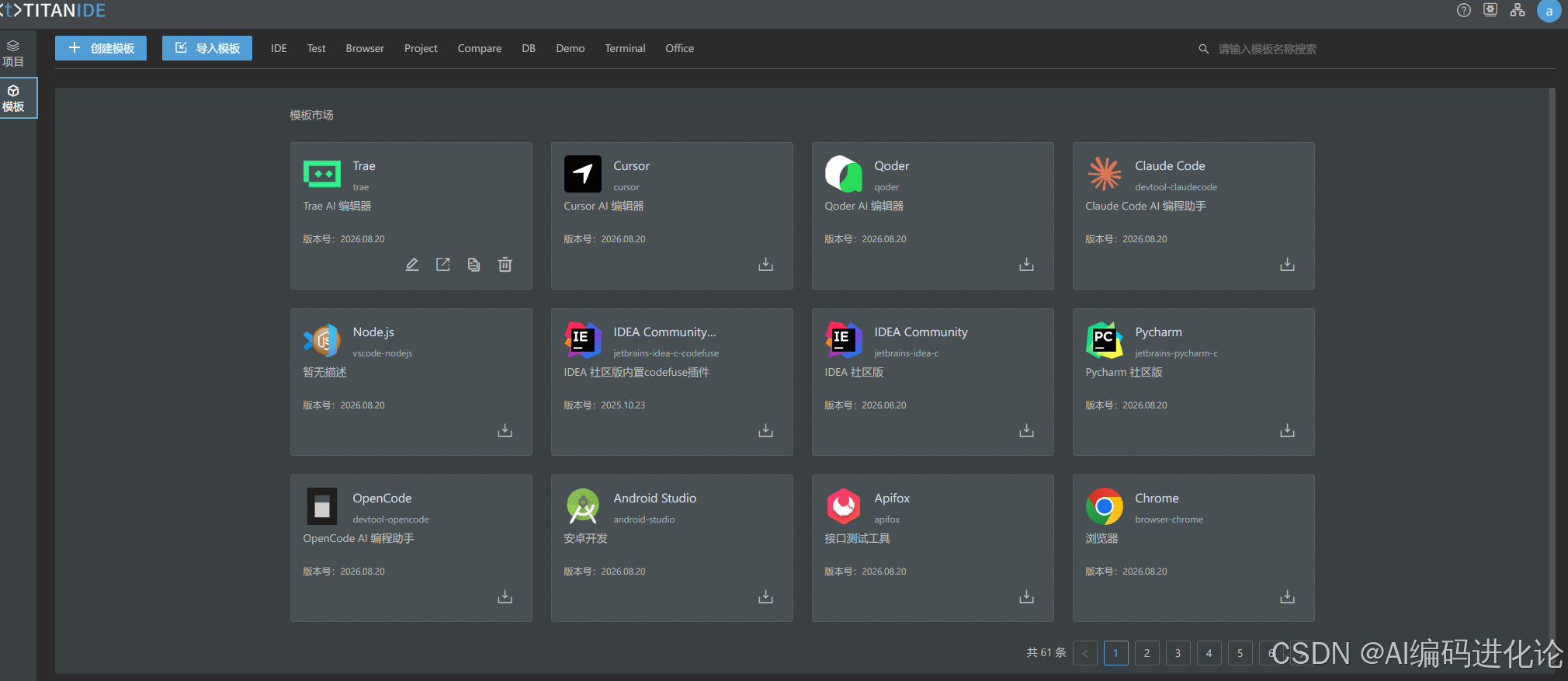Open the user avatar "a" menu
Viewport: 1568px width, 681px height.
pos(1549,11)
